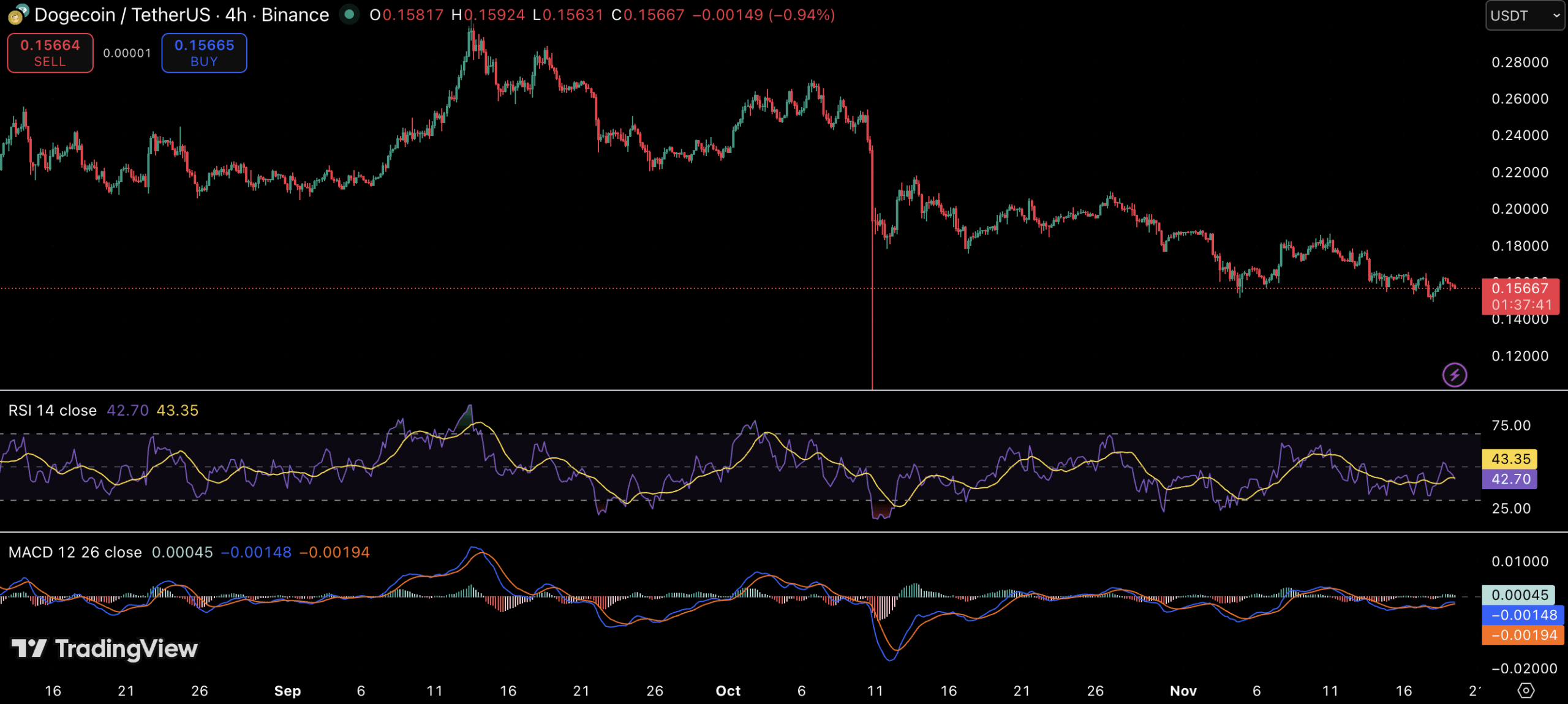1568x704 pixels.
Task: Open chart settings gear icon
Action: point(1526,691)
